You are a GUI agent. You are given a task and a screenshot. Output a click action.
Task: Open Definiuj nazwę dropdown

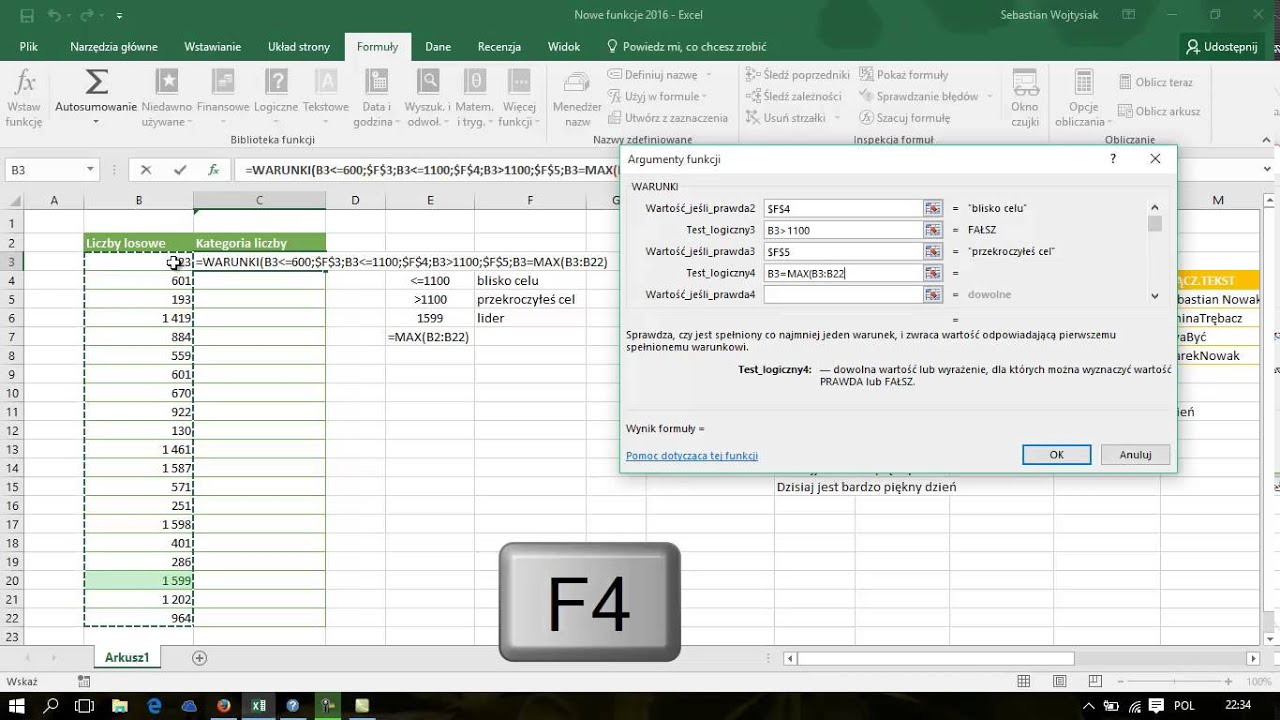pos(709,75)
